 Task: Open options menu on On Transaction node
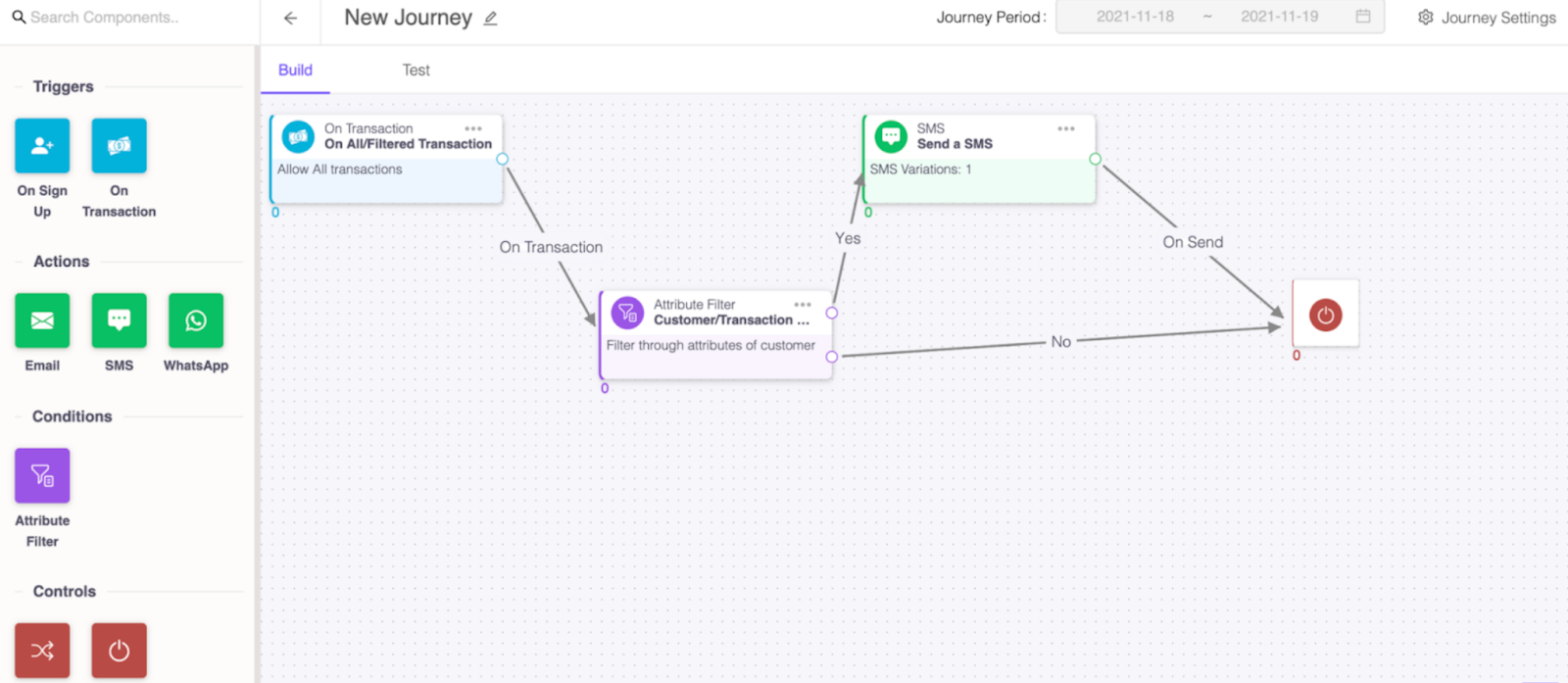(x=473, y=128)
